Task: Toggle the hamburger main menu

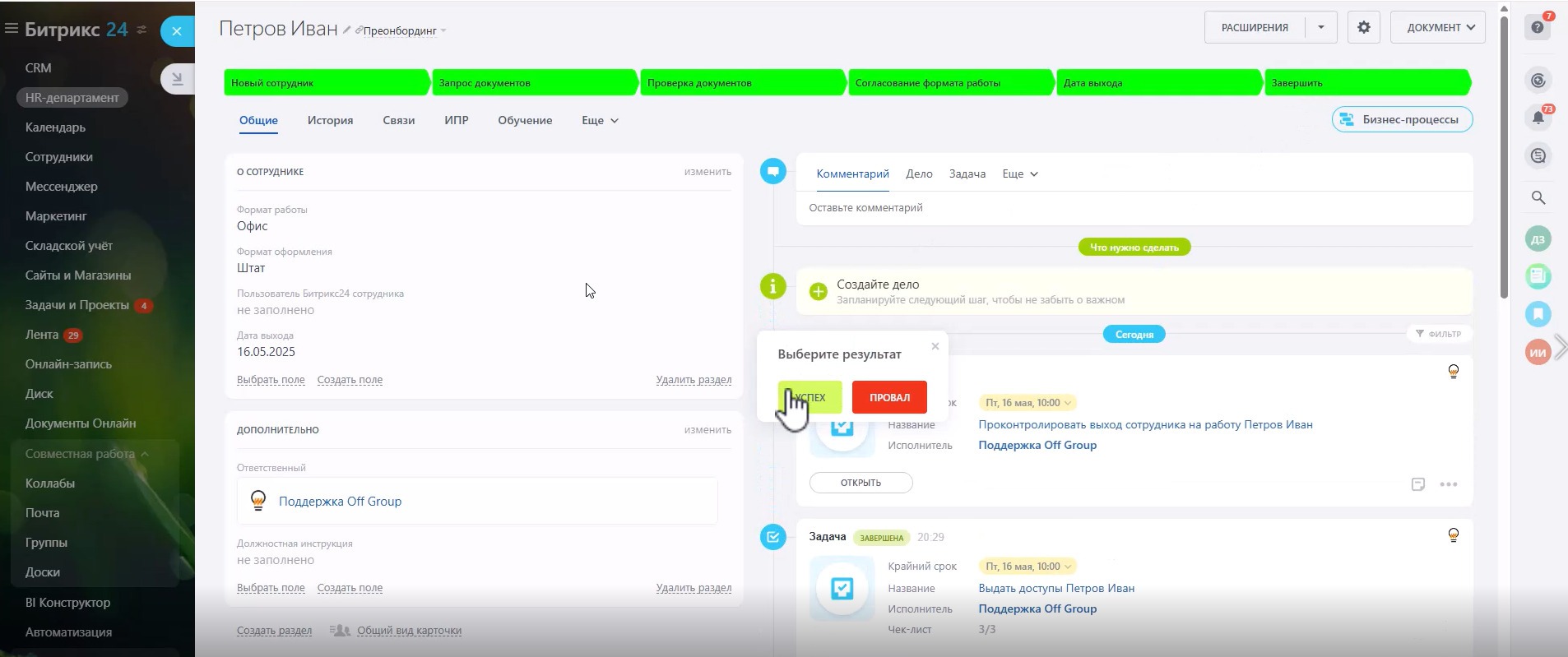Action: [x=12, y=29]
